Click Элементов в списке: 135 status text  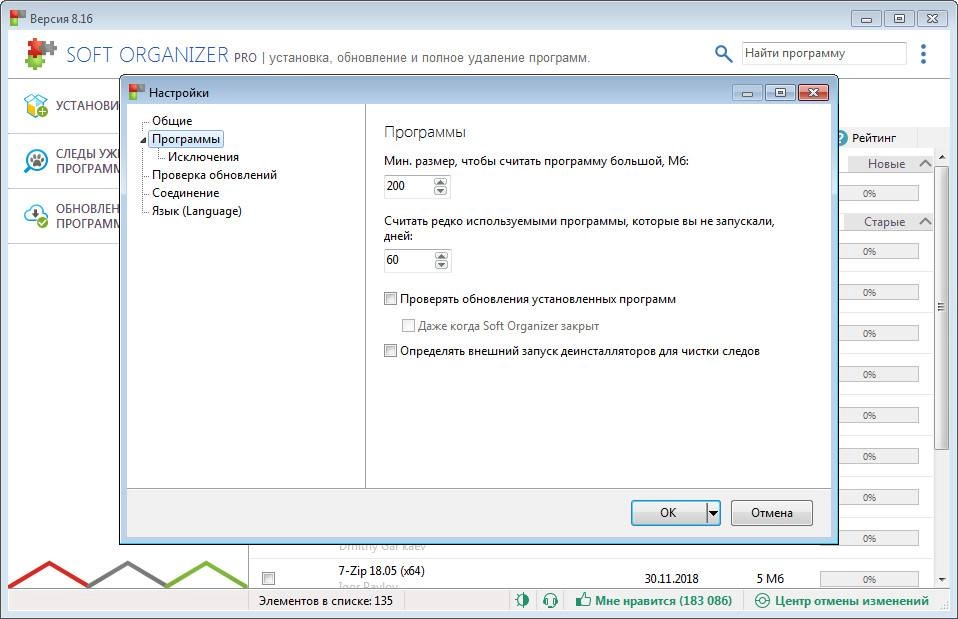326,601
